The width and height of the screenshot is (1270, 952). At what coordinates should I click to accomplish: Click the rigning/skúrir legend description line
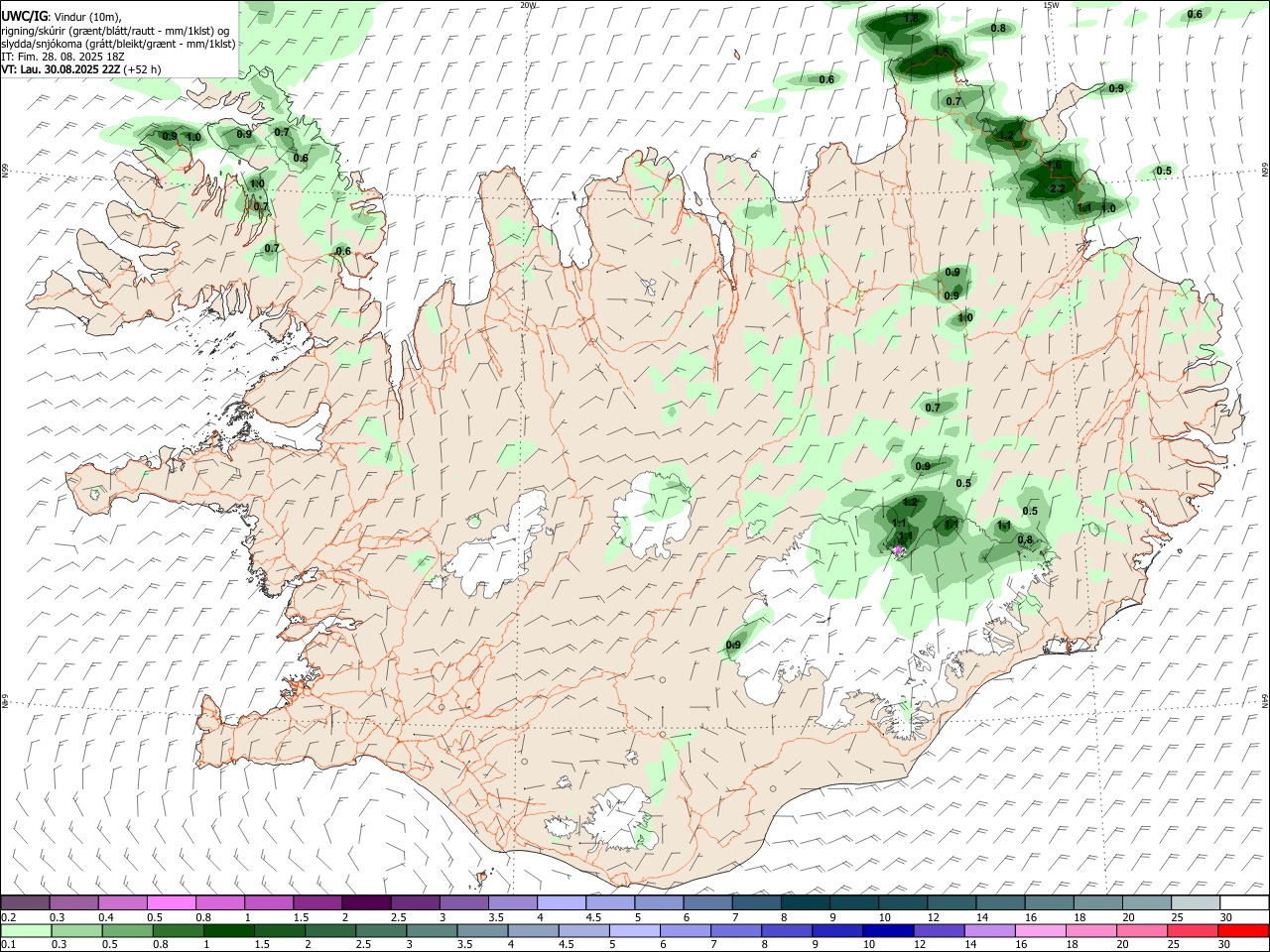click(115, 31)
